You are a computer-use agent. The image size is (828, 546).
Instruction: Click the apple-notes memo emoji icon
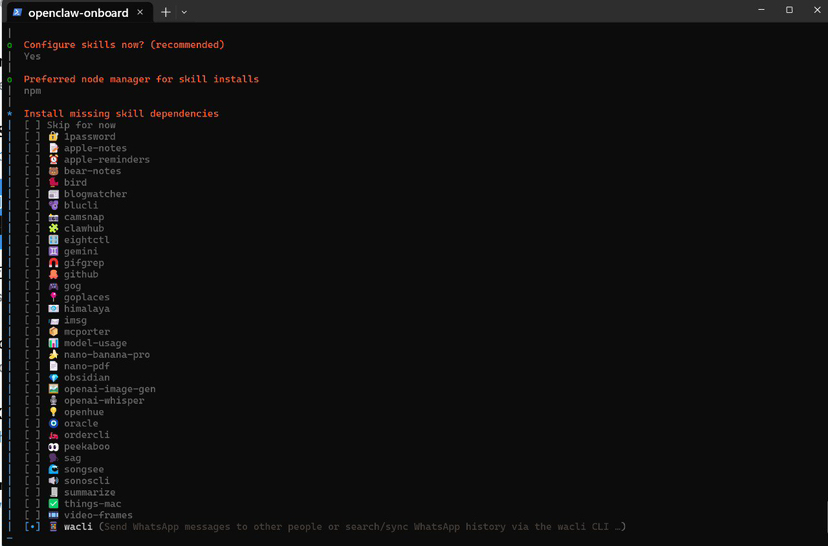pyautogui.click(x=53, y=148)
